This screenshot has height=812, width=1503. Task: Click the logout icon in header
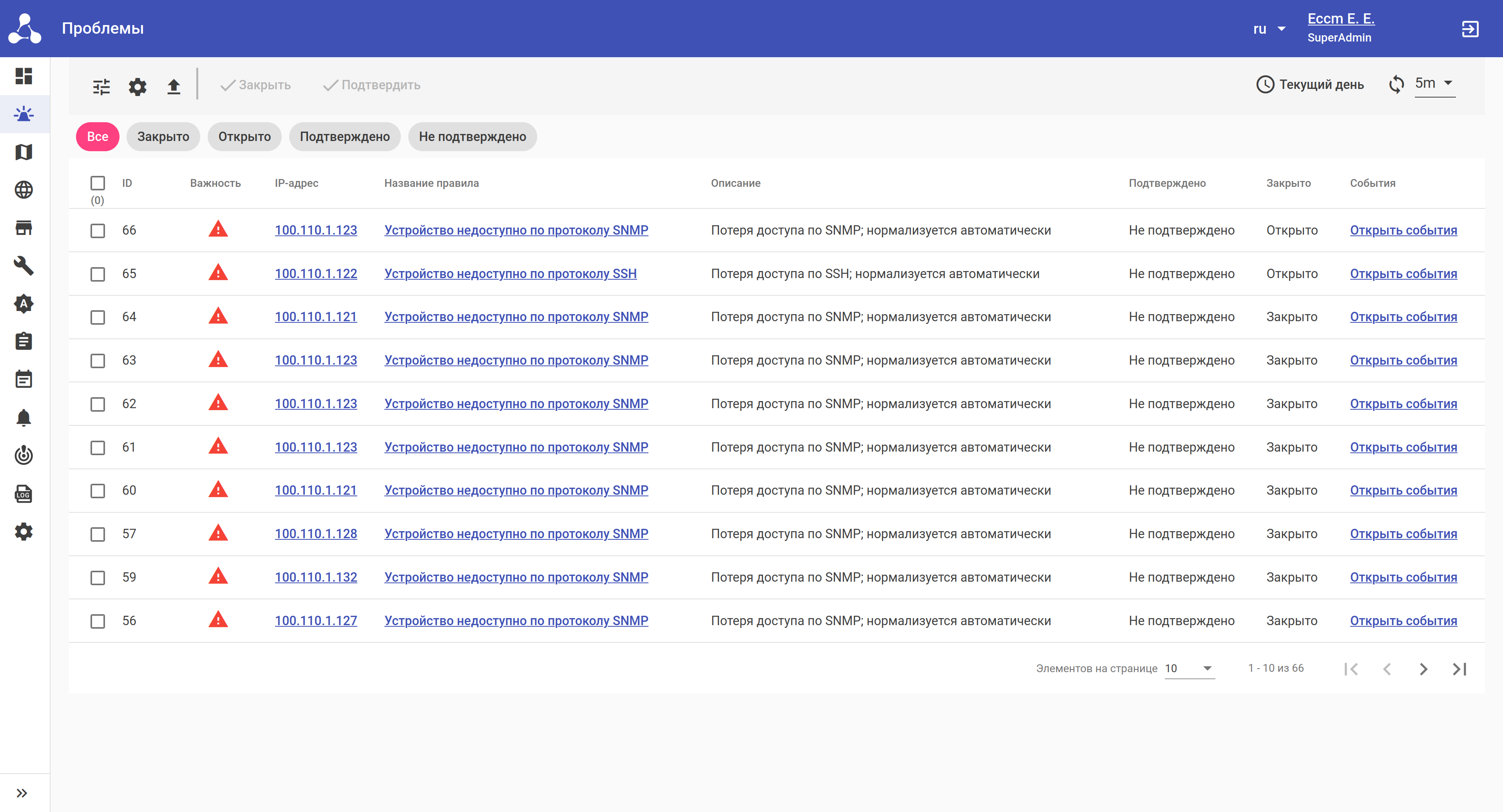point(1470,29)
